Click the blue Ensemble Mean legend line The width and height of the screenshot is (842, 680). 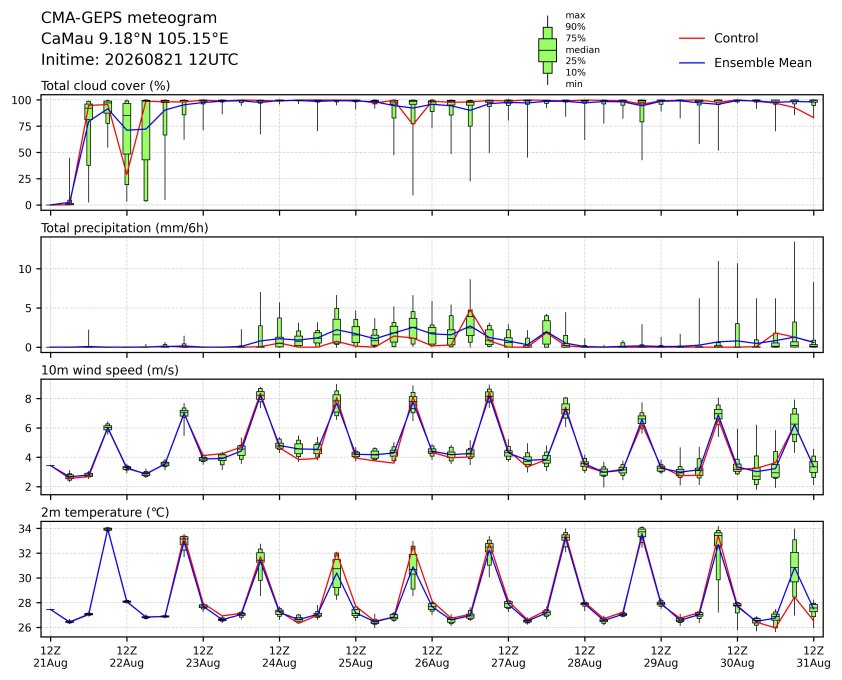pyautogui.click(x=692, y=63)
